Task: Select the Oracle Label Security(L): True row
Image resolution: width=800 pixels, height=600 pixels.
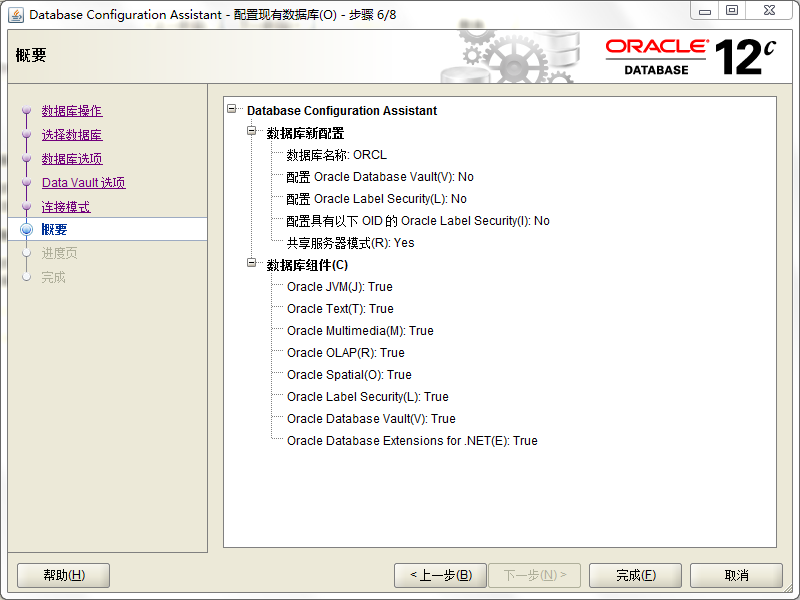Action: pos(368,396)
